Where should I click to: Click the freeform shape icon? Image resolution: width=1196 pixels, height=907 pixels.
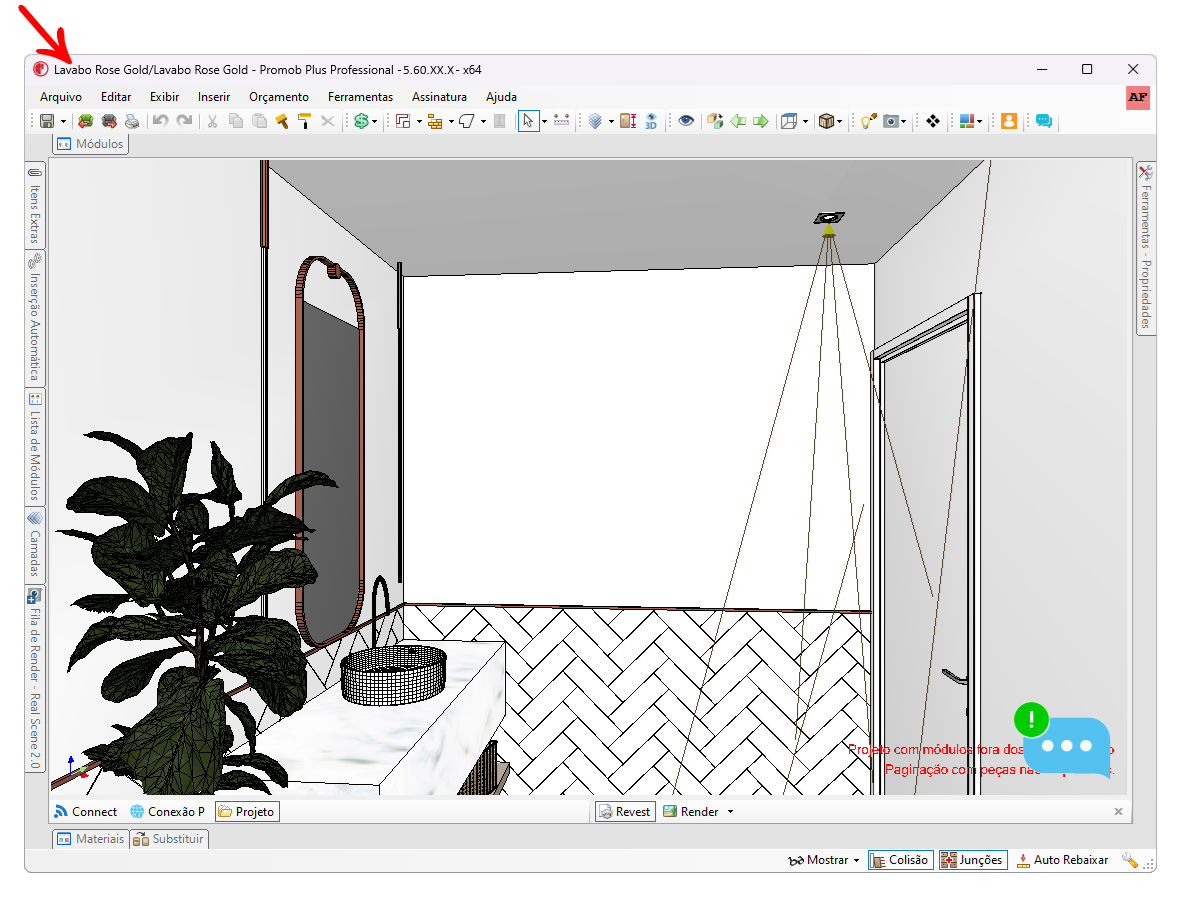467,121
